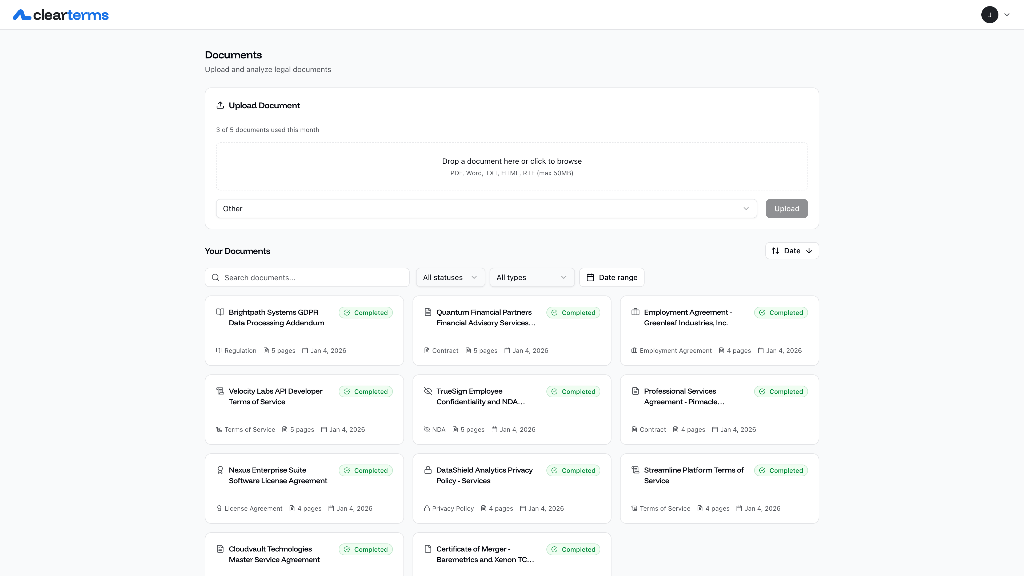The width and height of the screenshot is (1024, 576).
Task: Click the Employment Agreement tag on Greenleaf card
Action: (671, 351)
